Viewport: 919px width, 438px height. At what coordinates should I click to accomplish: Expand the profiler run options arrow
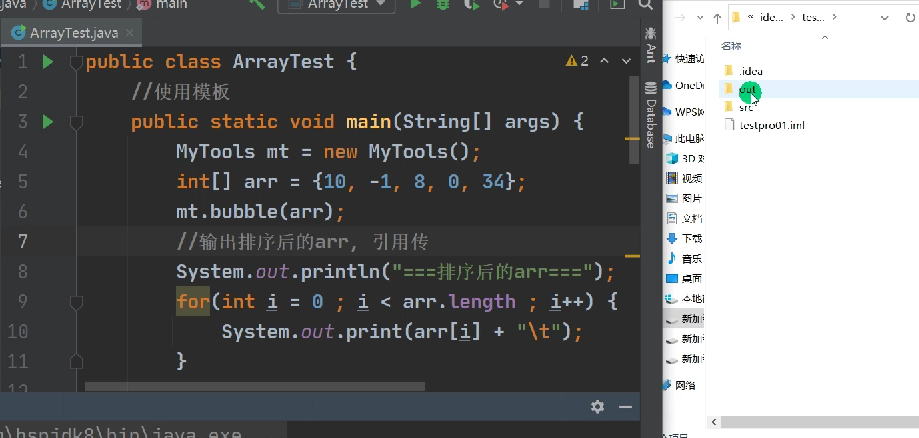[x=519, y=4]
